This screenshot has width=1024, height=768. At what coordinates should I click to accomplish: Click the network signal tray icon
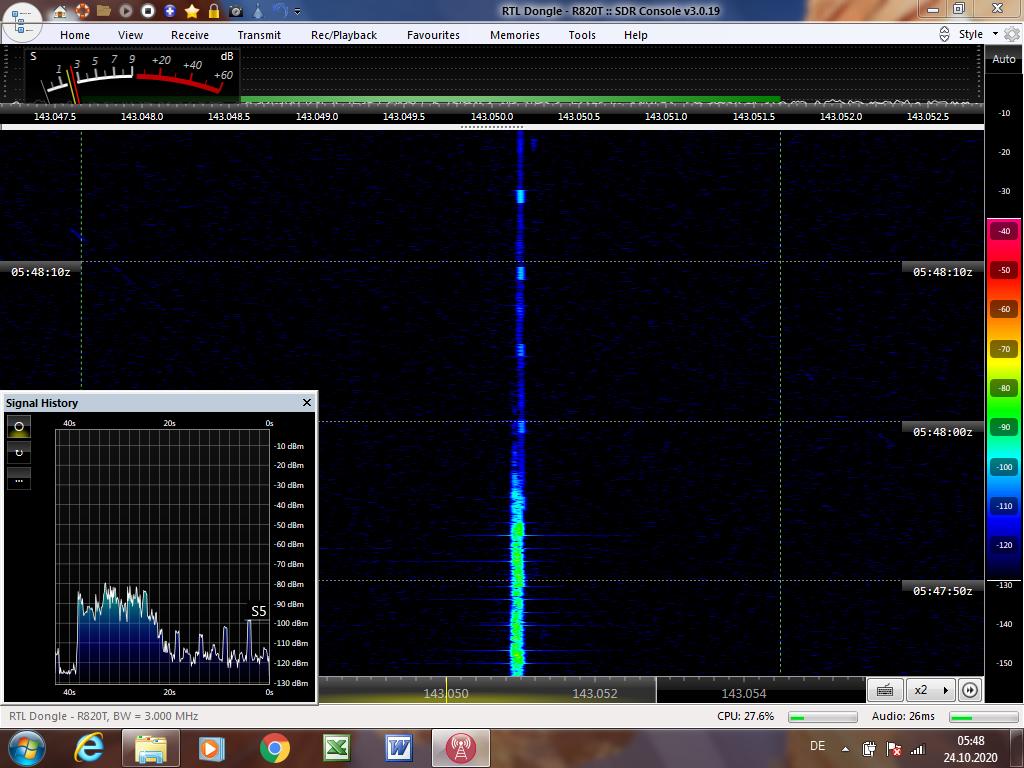918,749
